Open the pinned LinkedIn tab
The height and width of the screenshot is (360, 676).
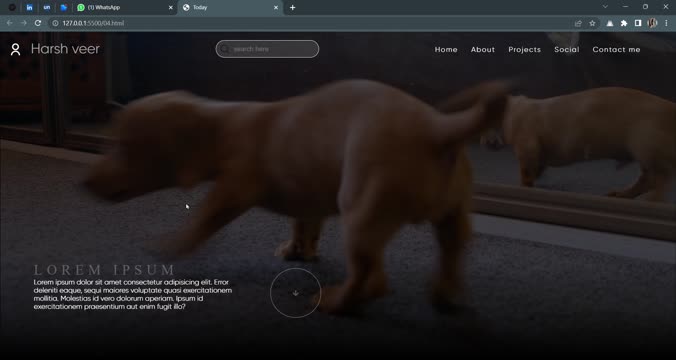tap(29, 7)
